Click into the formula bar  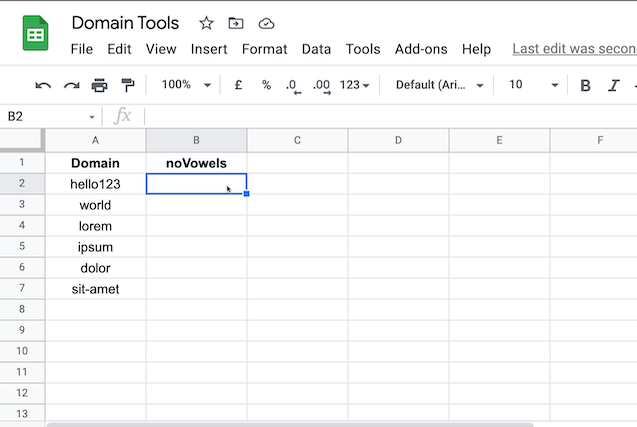(390, 117)
